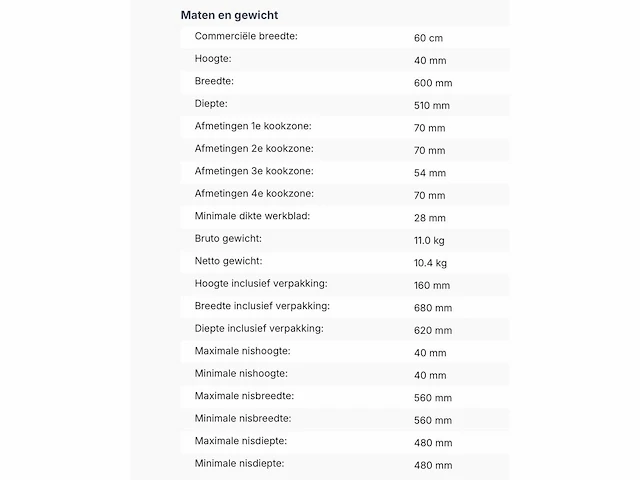
Task: Select the Diepte 510 mm value
Action: pos(432,105)
